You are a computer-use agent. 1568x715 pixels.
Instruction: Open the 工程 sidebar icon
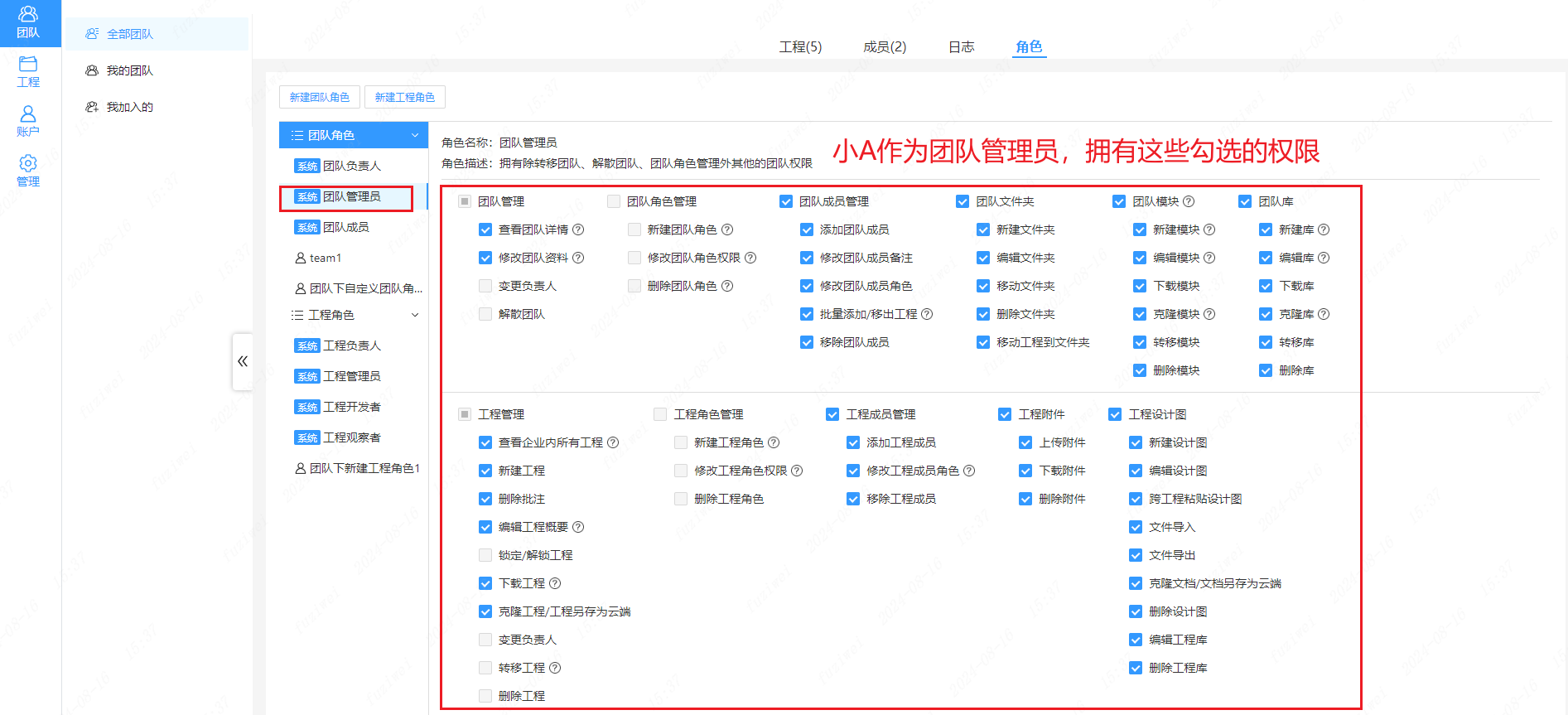28,72
